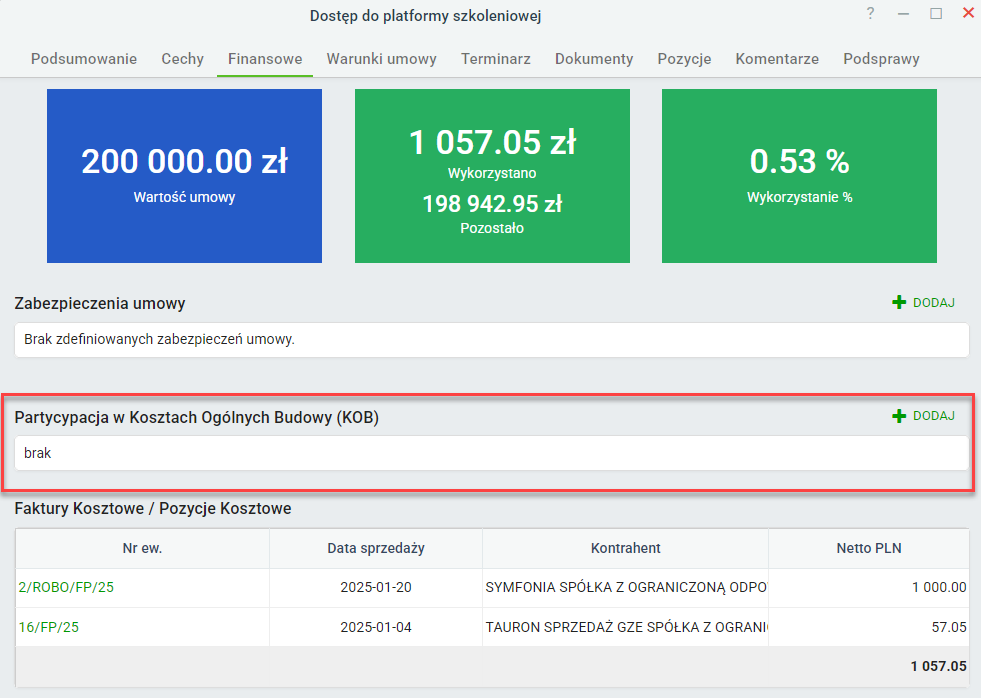The image size is (981, 698).
Task: Open invoice link 2/ROBO/FP/25
Action: [x=66, y=587]
